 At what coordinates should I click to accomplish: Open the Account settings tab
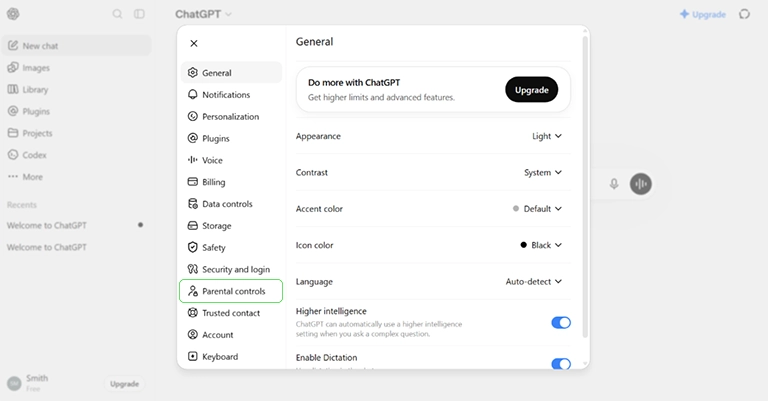point(231,334)
